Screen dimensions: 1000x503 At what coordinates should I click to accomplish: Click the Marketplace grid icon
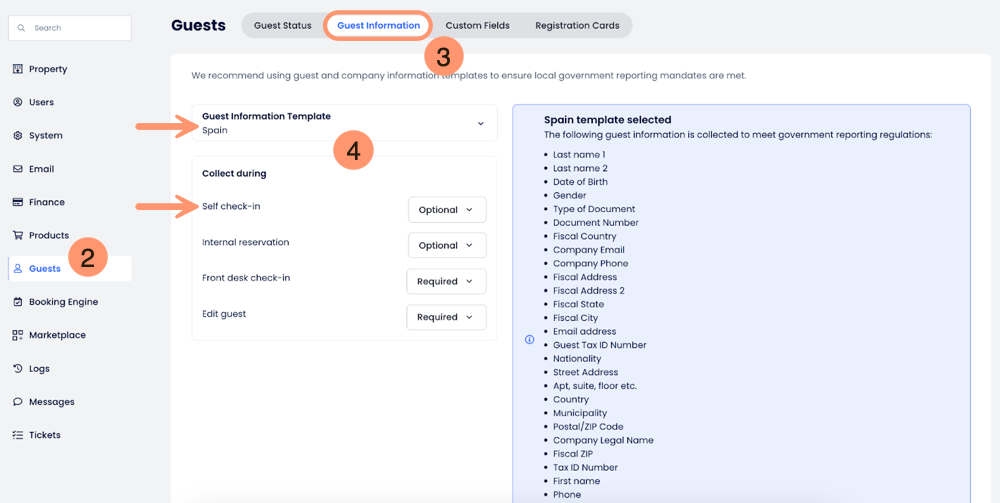[18, 335]
